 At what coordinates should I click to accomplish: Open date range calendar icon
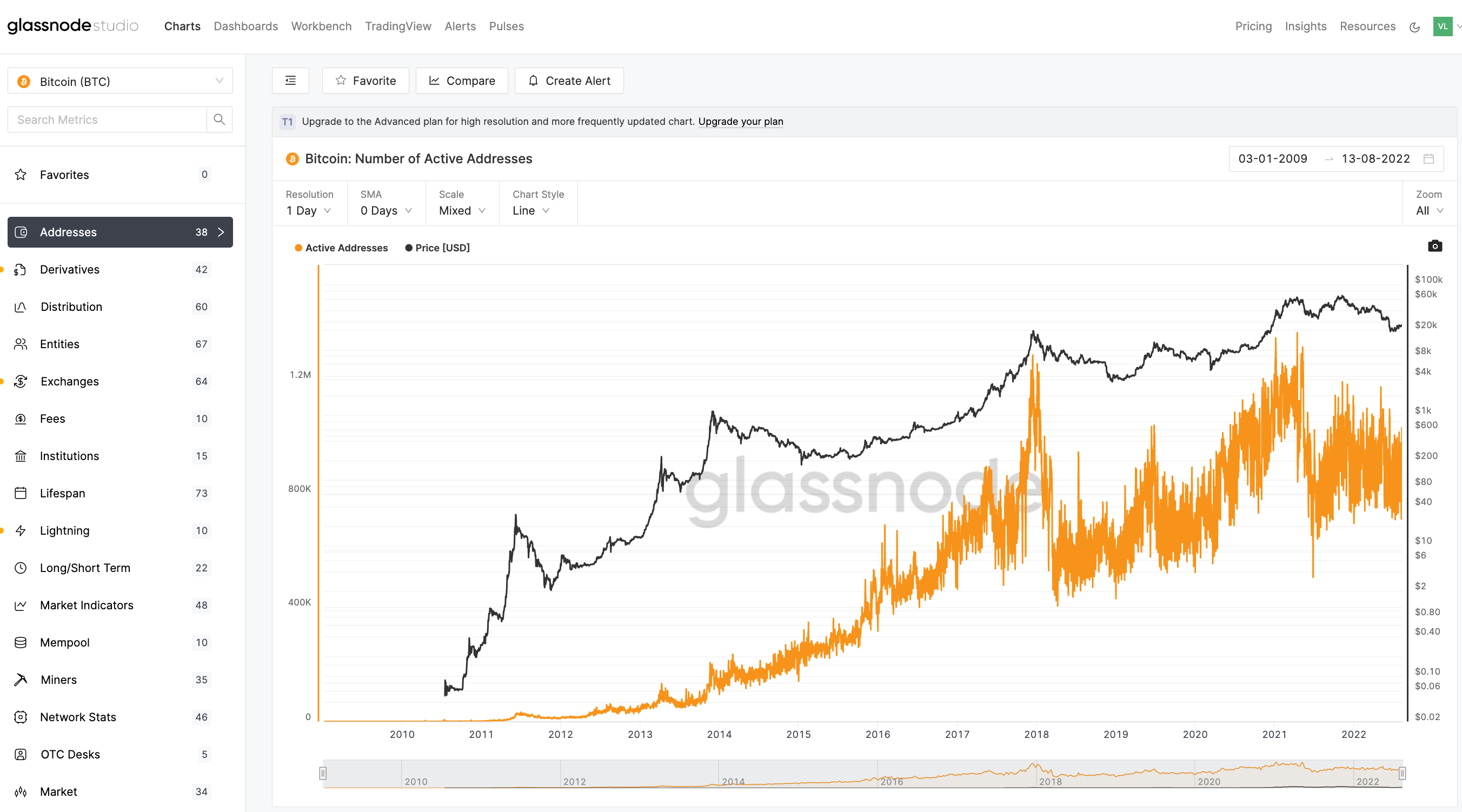click(1428, 159)
